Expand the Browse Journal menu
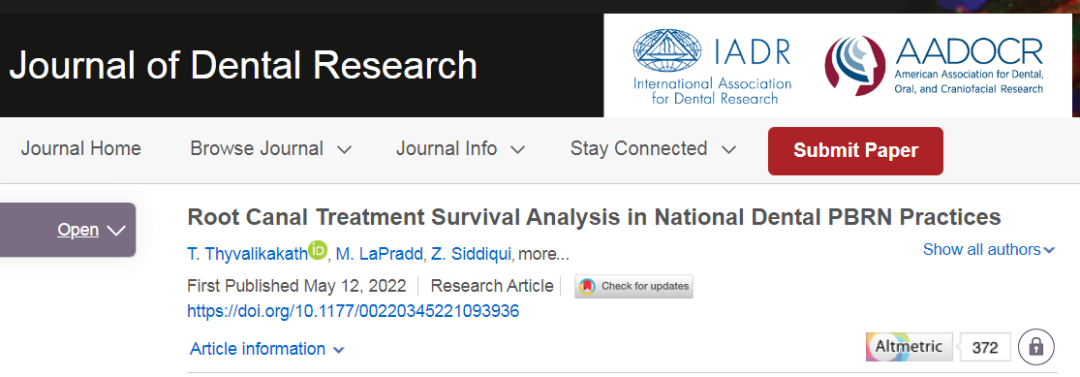Viewport: 1080px width, 377px height. click(271, 149)
